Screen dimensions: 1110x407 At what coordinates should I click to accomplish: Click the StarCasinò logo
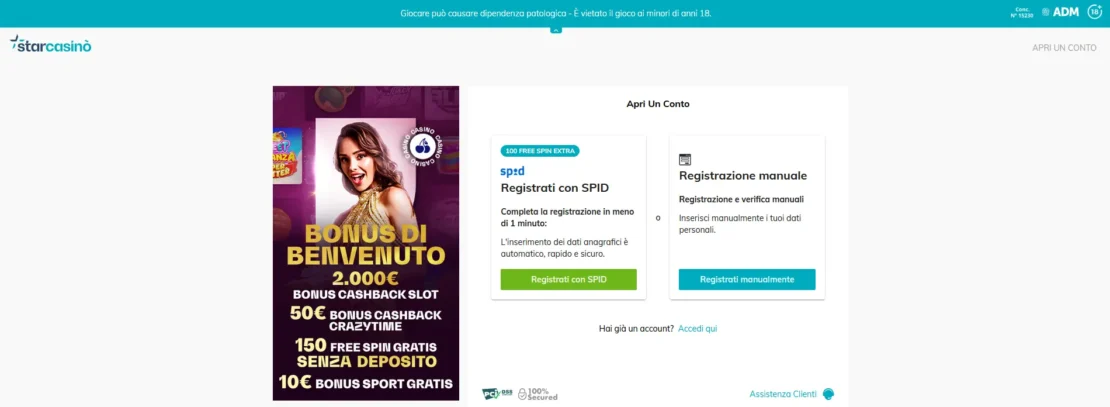[x=50, y=45]
